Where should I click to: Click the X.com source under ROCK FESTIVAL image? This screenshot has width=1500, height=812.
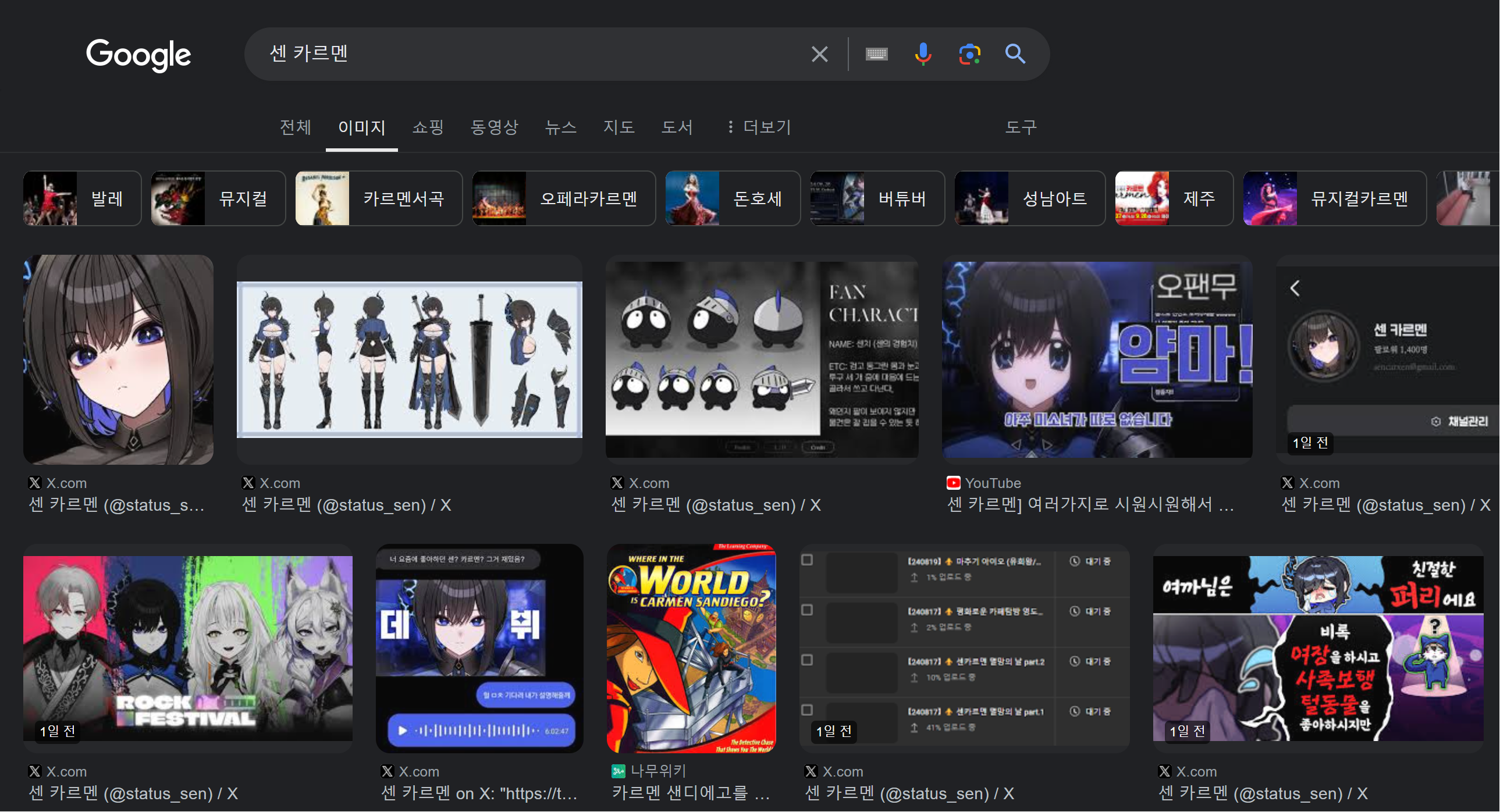pyautogui.click(x=66, y=772)
